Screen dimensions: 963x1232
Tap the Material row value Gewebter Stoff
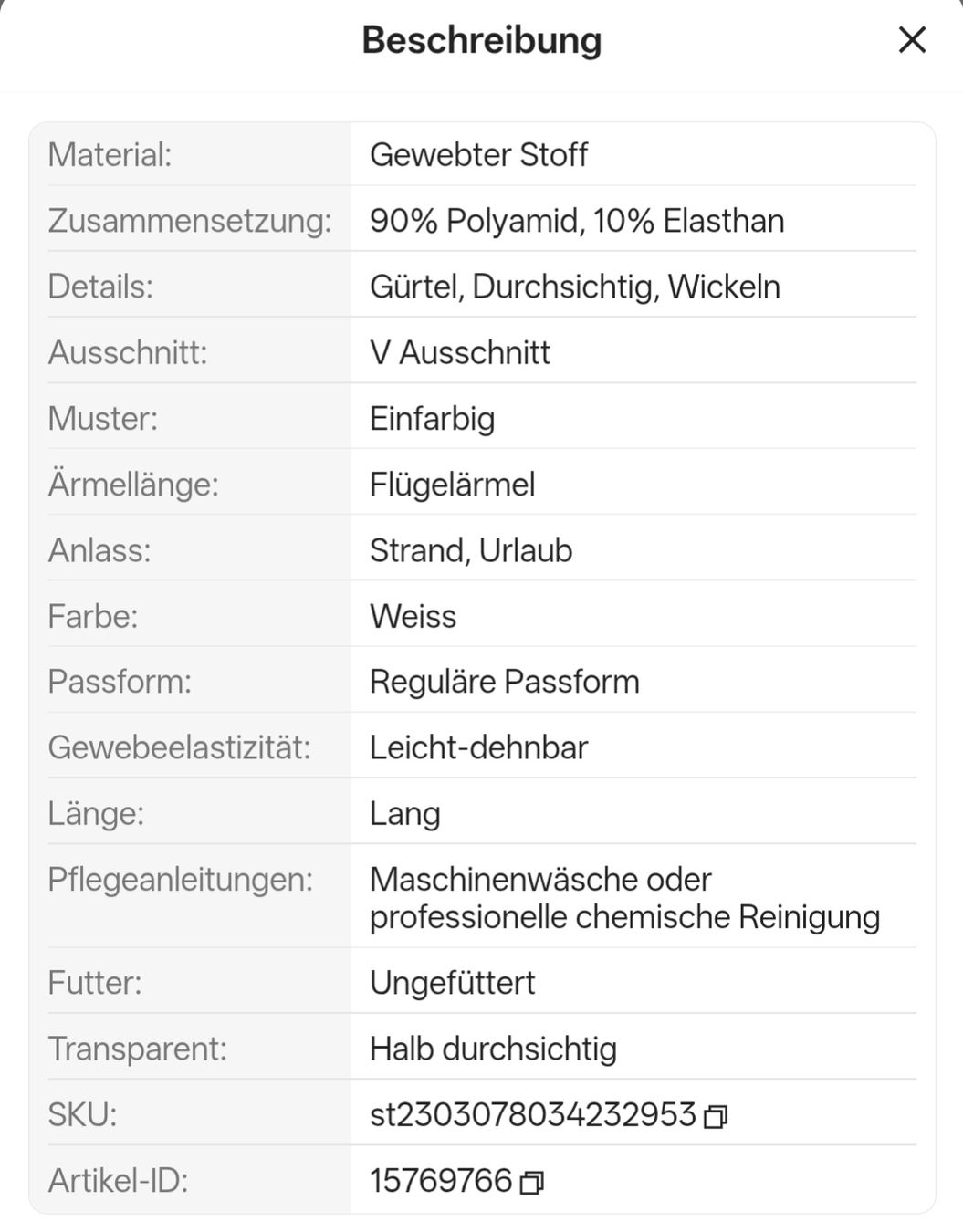point(478,155)
